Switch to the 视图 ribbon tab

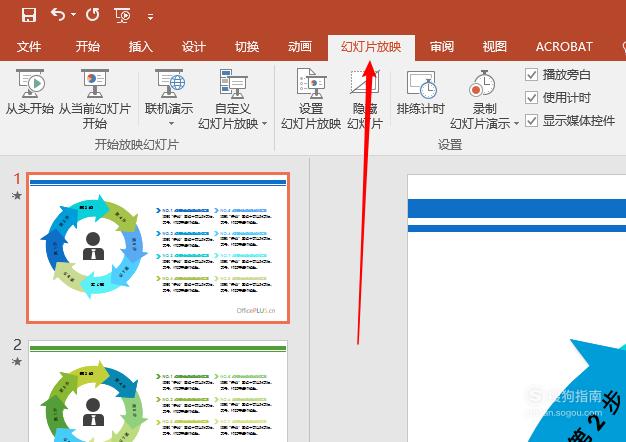coord(495,47)
